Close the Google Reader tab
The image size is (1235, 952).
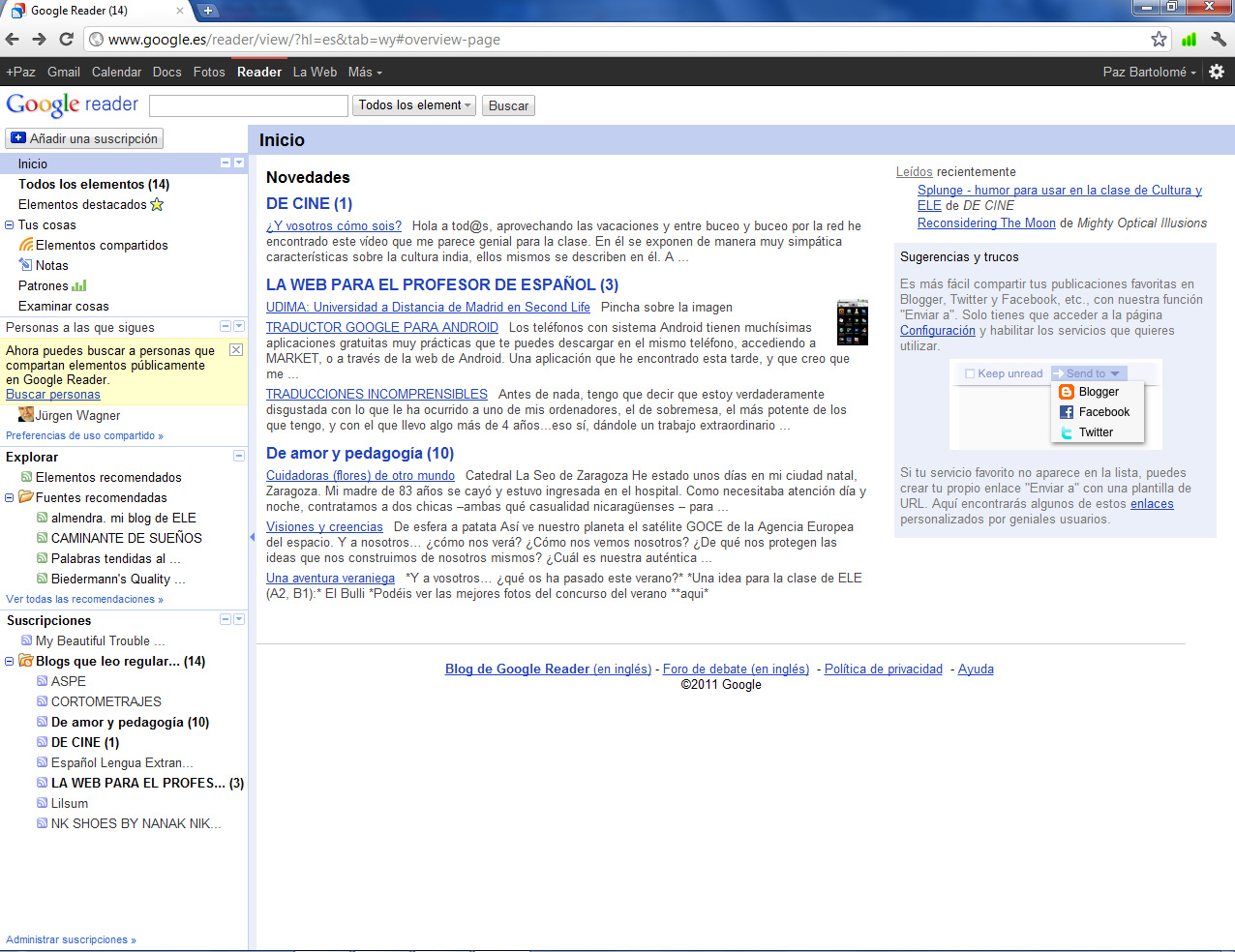(180, 11)
